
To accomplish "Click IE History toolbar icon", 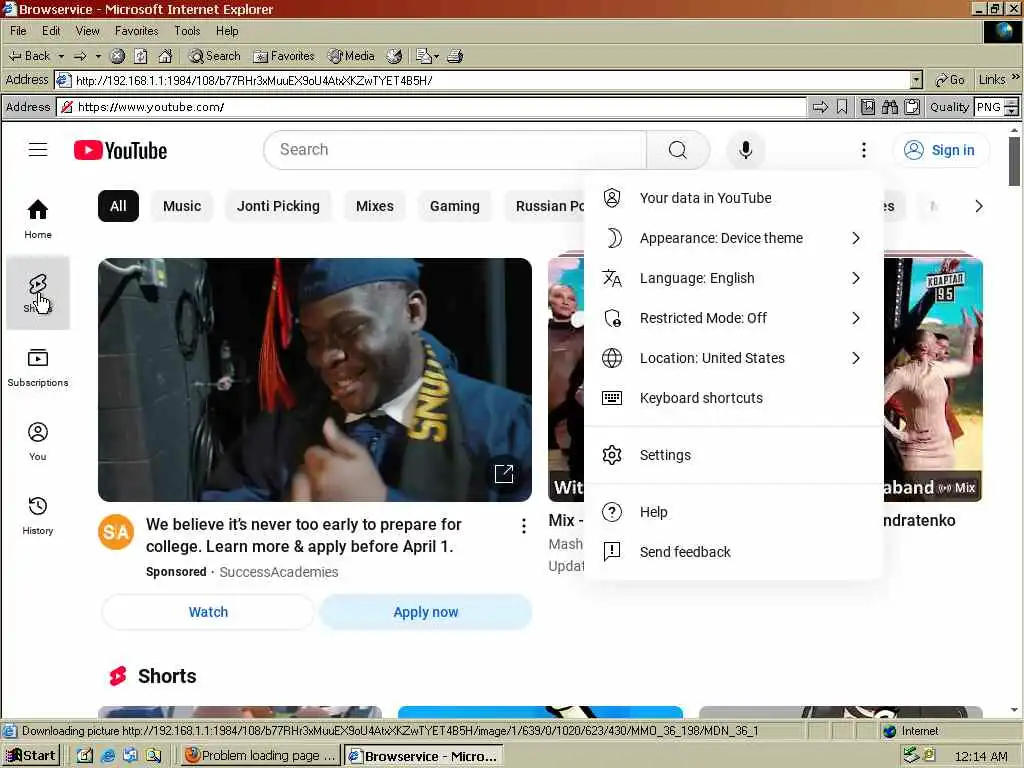I will click(x=394, y=56).
